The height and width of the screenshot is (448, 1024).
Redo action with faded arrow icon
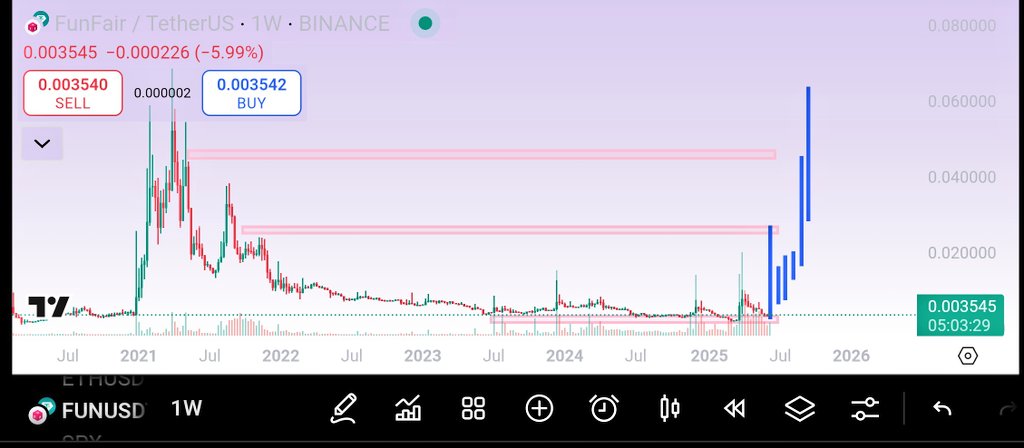(x=1009, y=409)
